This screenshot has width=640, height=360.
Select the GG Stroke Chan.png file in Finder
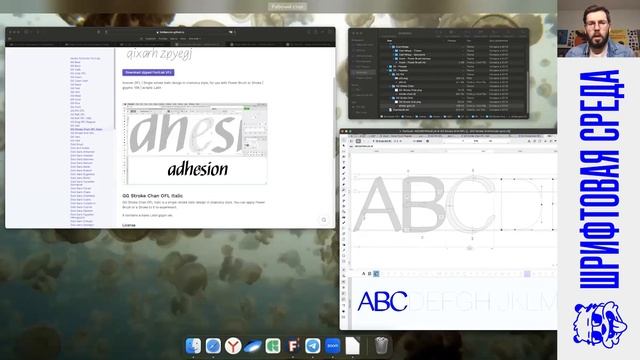point(410,90)
